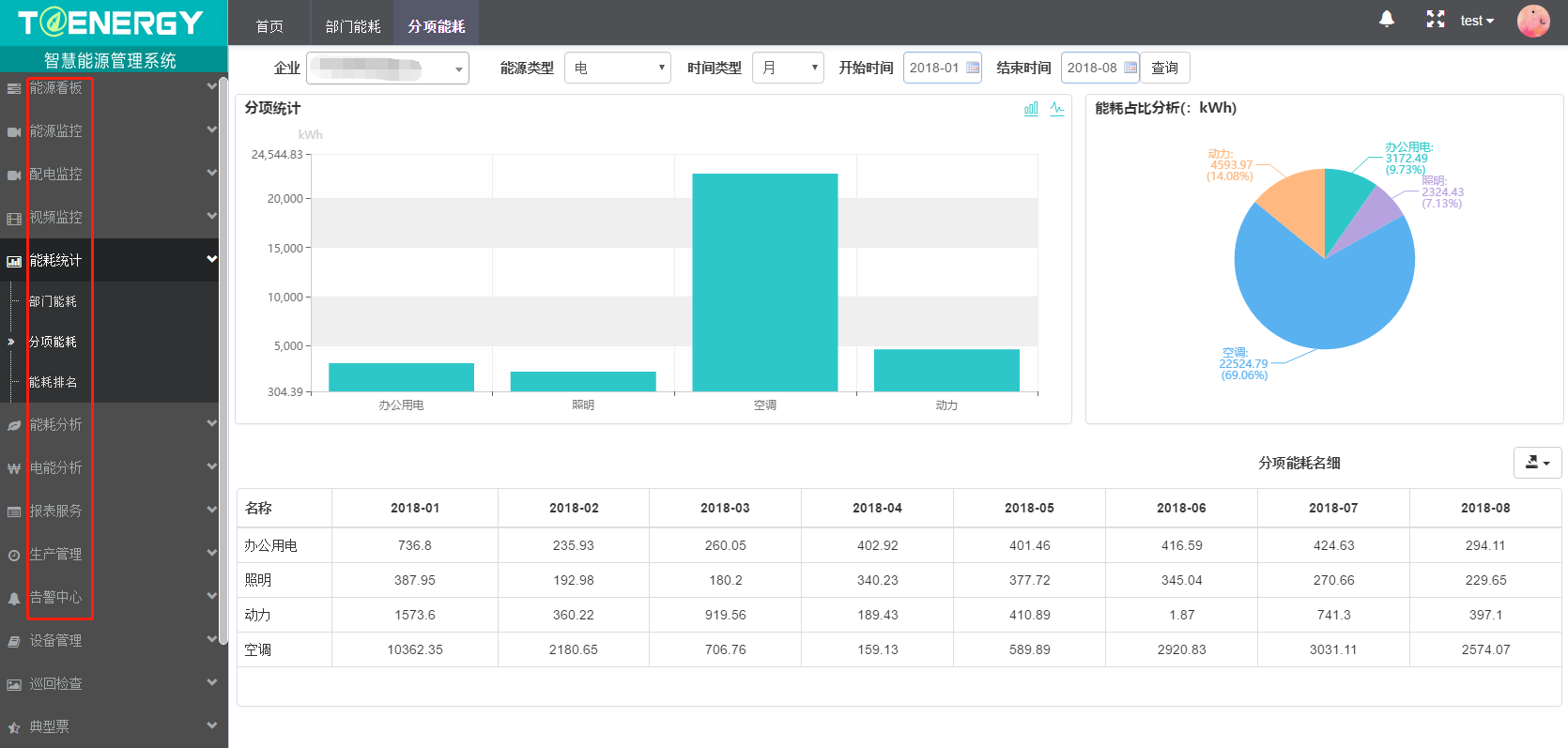Open the export table dropdown button
The height and width of the screenshot is (748, 1568).
pos(1537,463)
